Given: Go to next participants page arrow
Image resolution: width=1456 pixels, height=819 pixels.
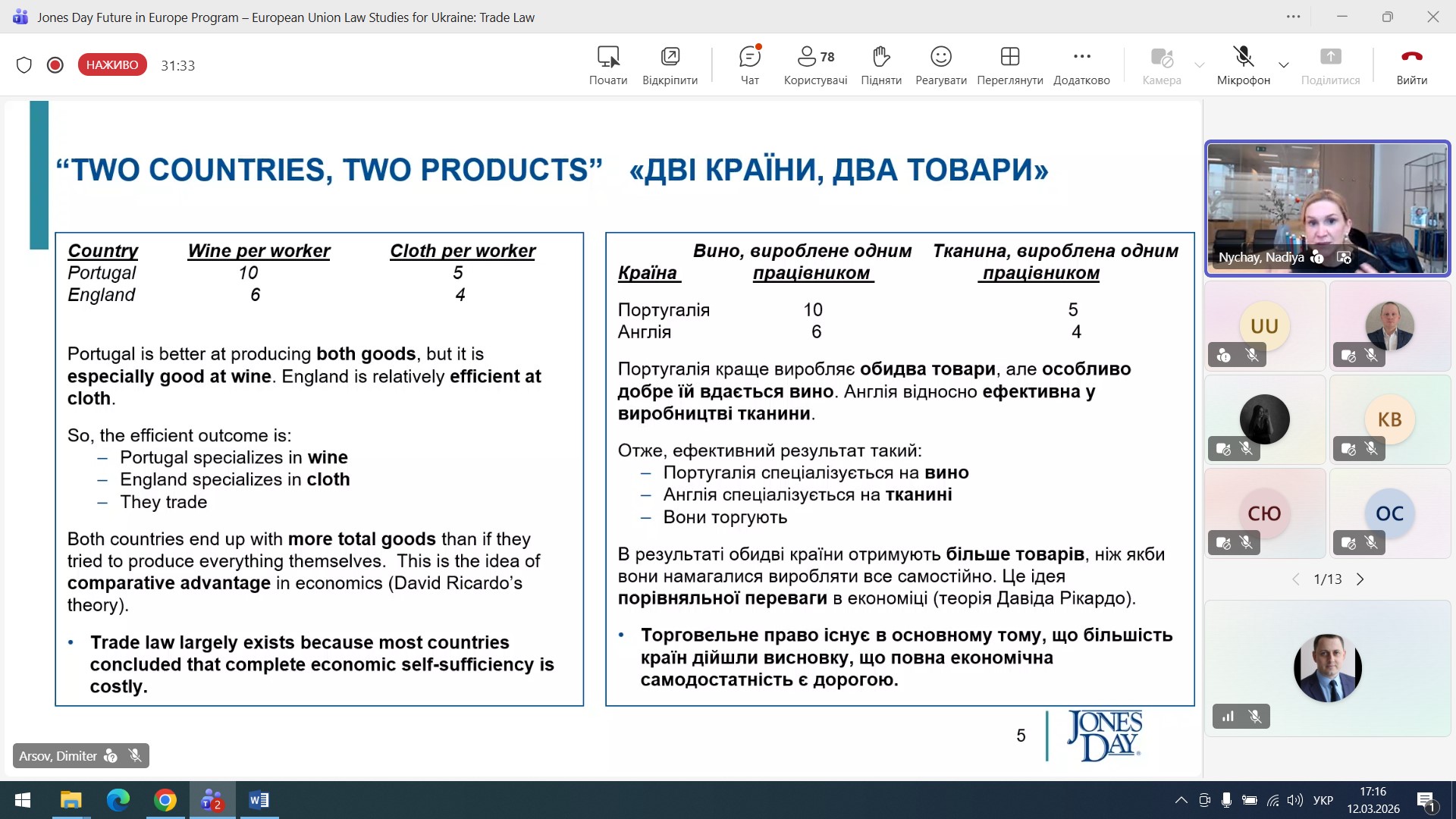Looking at the screenshot, I should click(x=1360, y=579).
